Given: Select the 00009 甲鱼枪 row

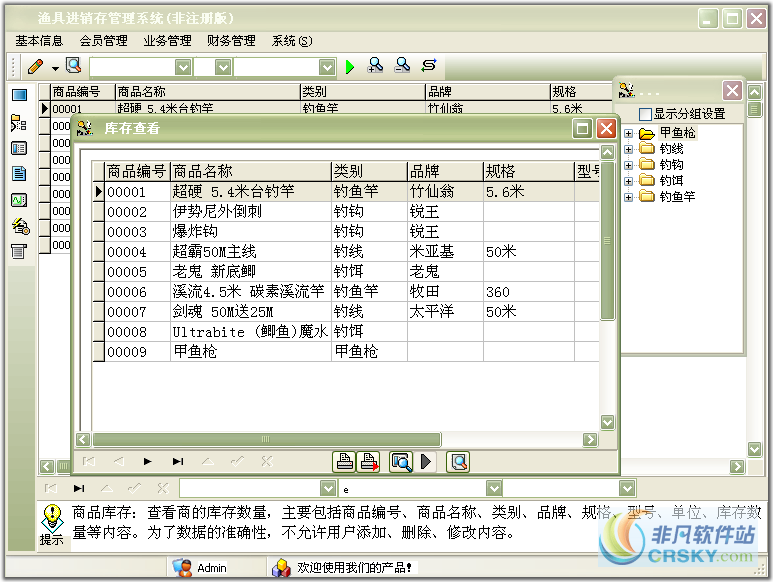Looking at the screenshot, I should (x=346, y=352).
